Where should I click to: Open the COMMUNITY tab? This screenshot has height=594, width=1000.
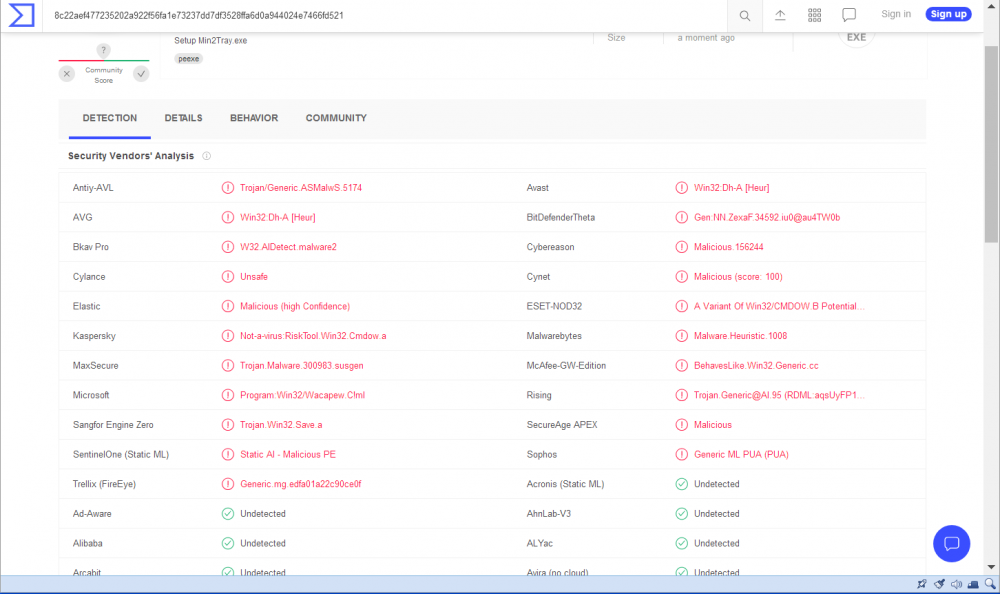(336, 118)
